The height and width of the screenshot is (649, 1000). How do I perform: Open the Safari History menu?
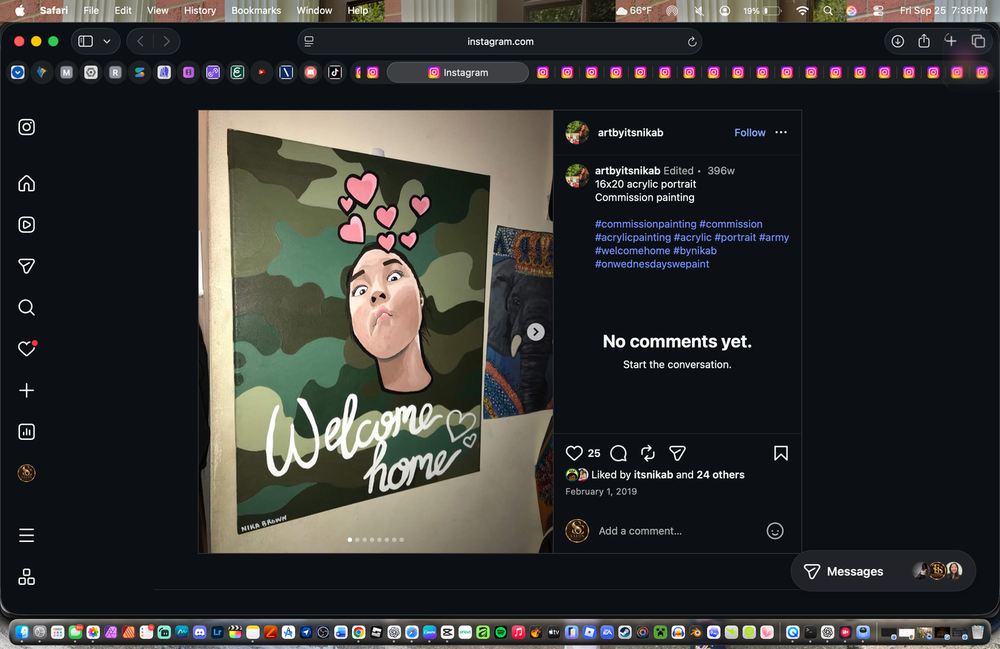pos(200,10)
